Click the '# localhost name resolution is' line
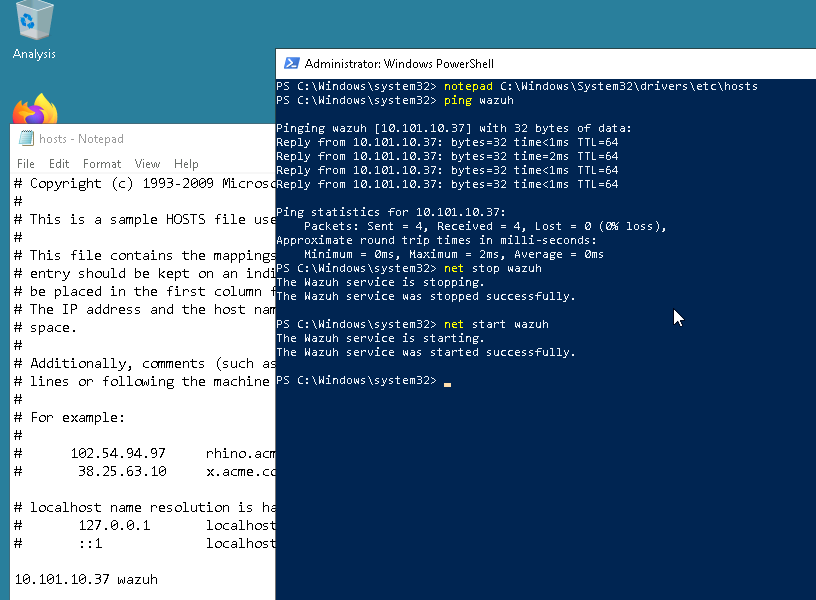This screenshot has width=816, height=600. pyautogui.click(x=145, y=507)
